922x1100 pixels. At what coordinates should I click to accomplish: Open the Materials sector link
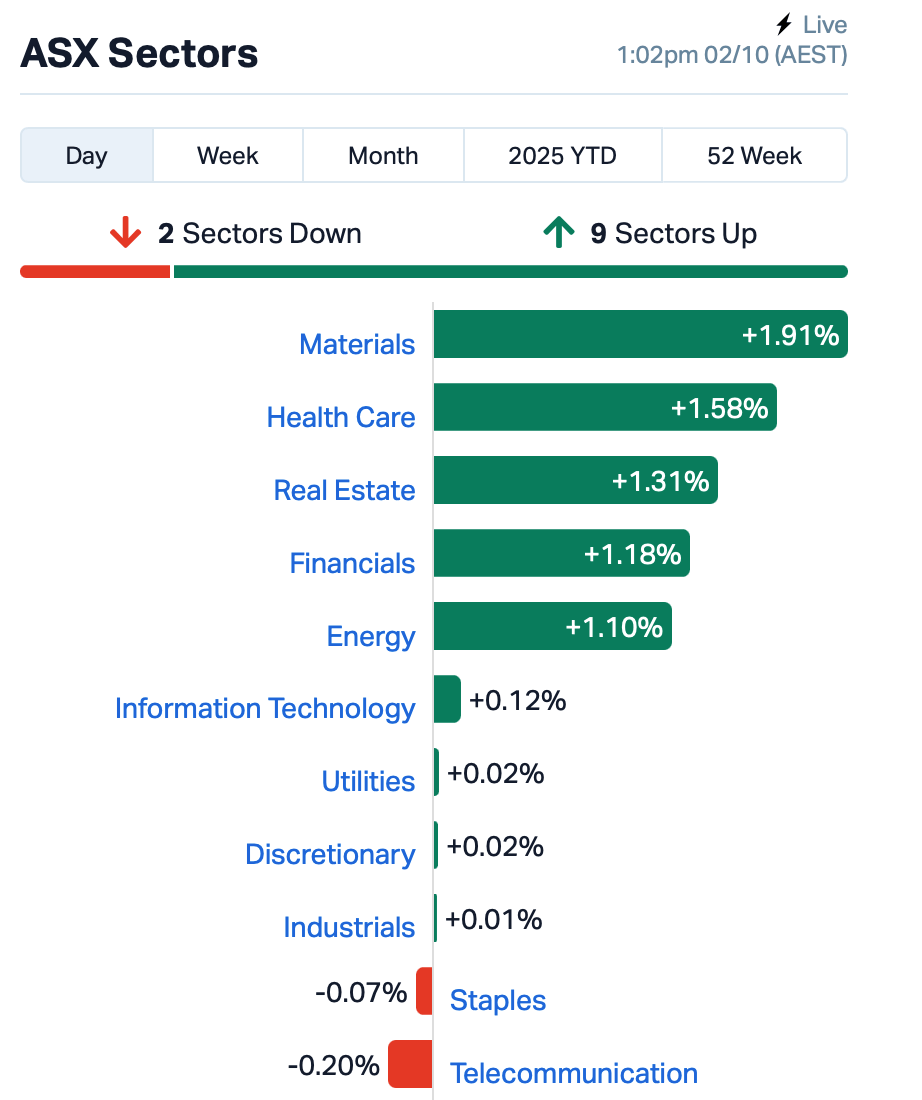357,344
